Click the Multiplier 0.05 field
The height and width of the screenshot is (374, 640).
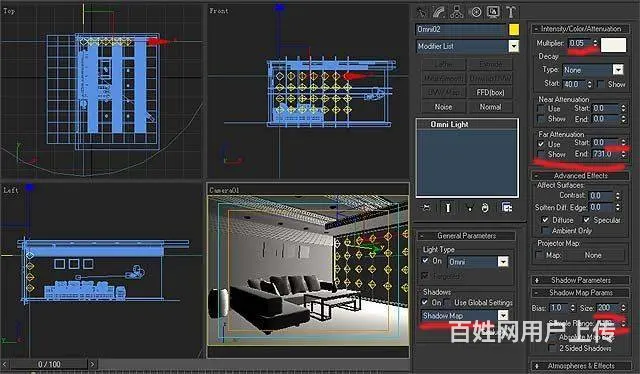coord(580,43)
